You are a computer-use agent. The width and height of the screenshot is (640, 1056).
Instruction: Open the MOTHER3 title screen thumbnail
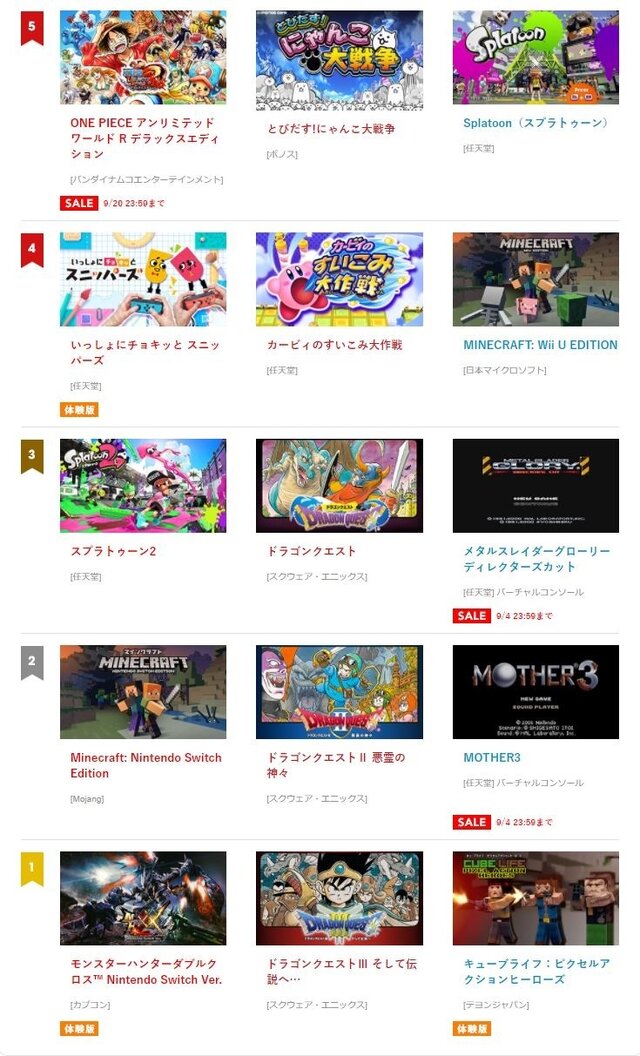[x=536, y=692]
